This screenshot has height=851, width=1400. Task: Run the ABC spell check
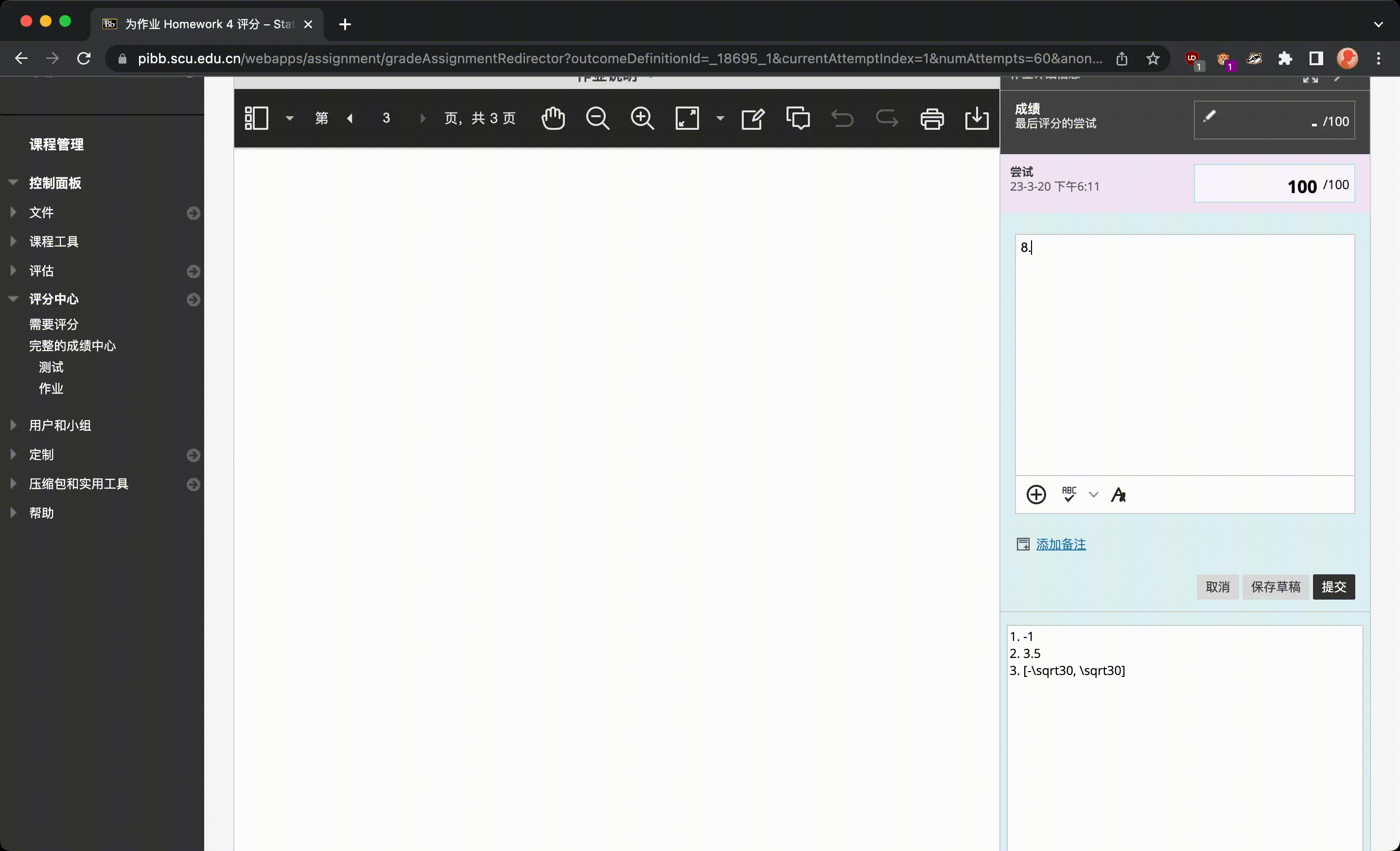tap(1069, 494)
